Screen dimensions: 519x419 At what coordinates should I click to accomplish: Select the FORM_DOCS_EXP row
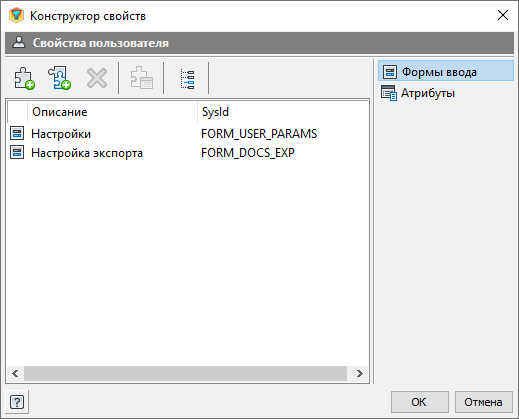(x=188, y=153)
